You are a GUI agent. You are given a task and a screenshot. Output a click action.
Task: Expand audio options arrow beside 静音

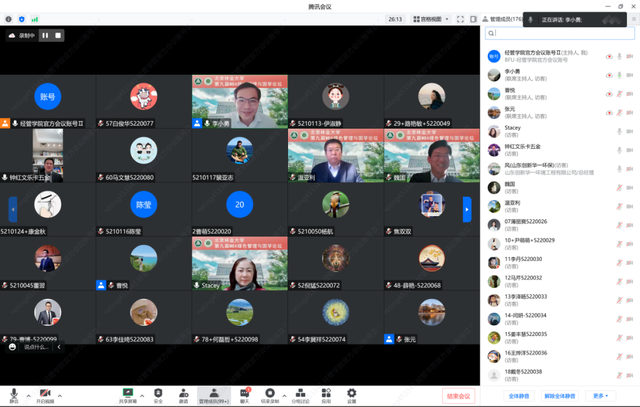coord(28,396)
